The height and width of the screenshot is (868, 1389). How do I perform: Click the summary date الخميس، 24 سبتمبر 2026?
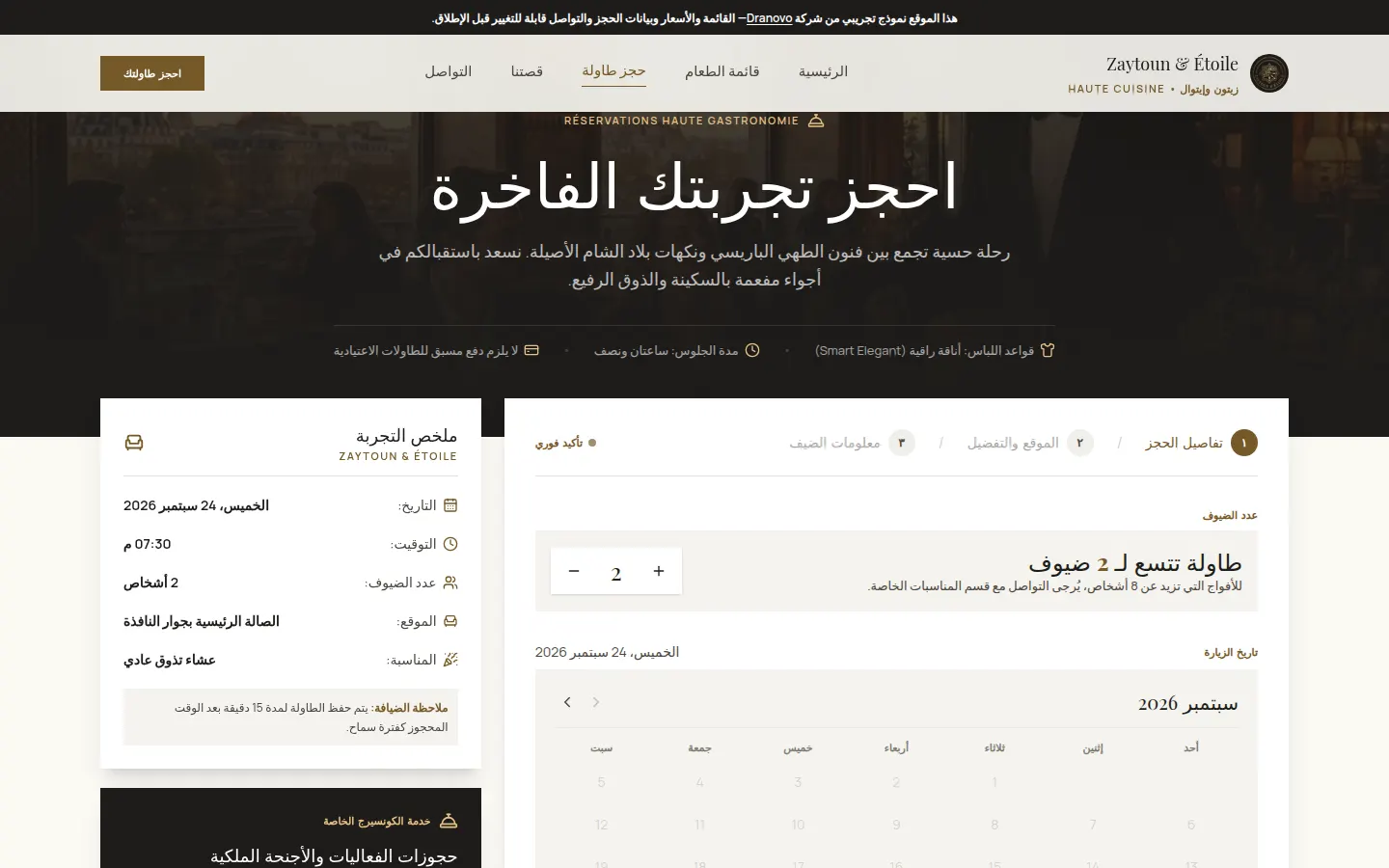[x=196, y=505]
